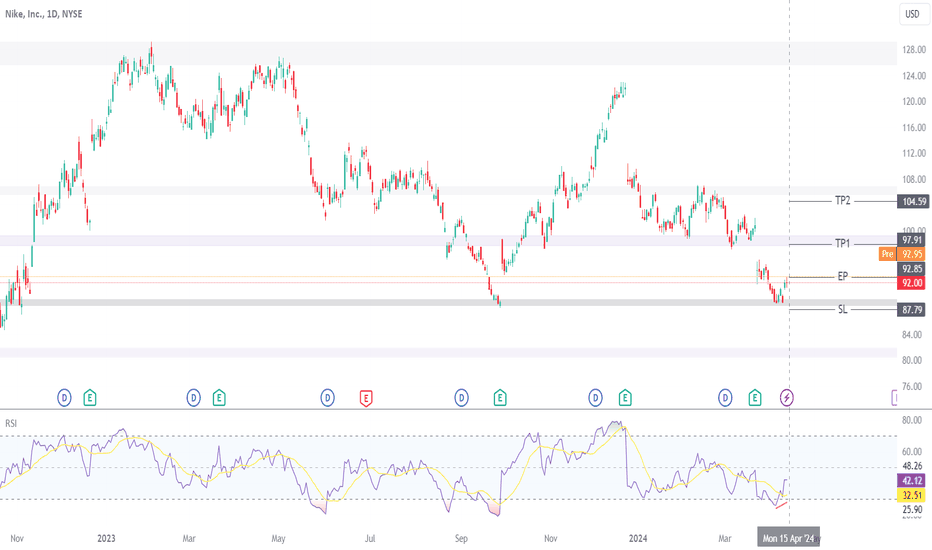
Task: Open the USD currency selector
Action: (912, 14)
